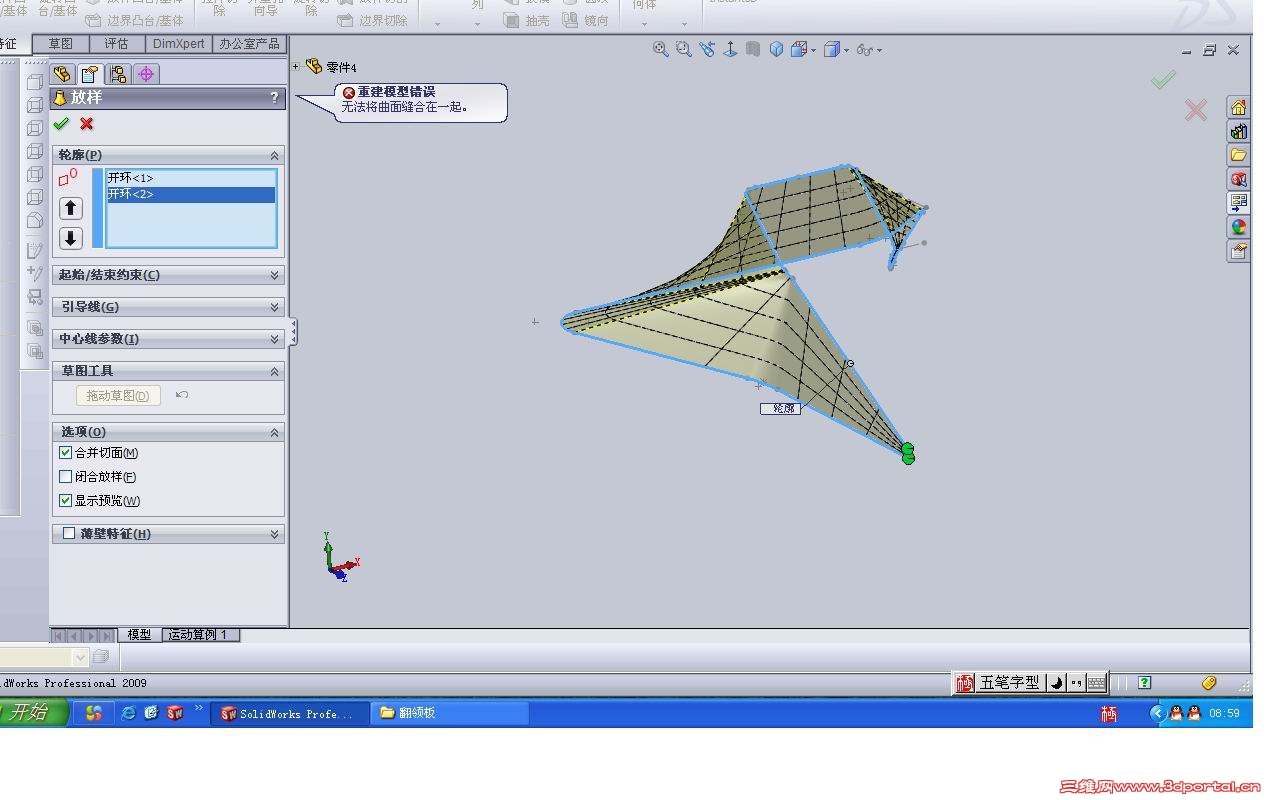Viewport: 1280px width, 800px height.
Task: Enable the 闭合放样 checkbox
Action: 66,477
